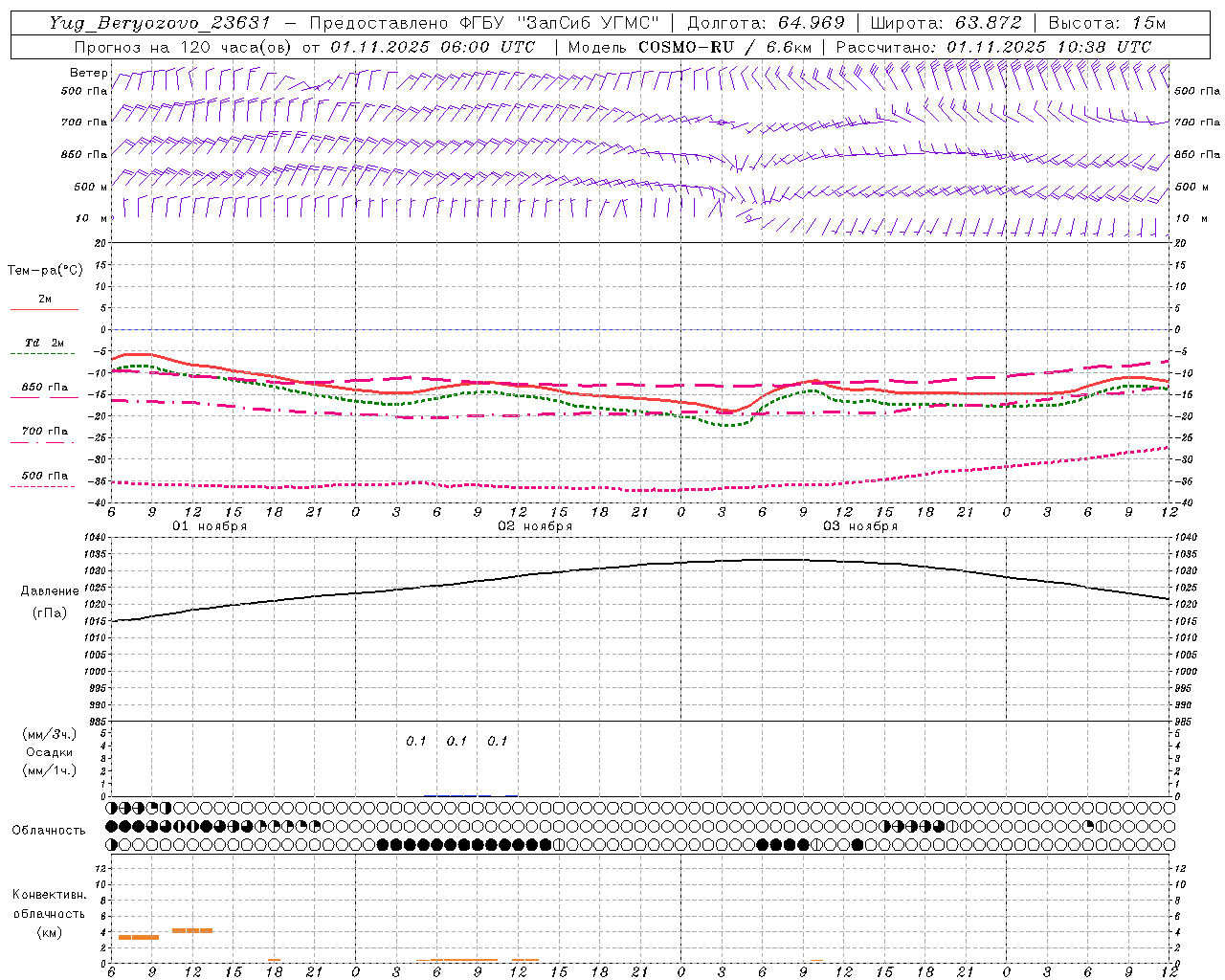1225x980 pixels.
Task: Click the Рассчитано: 01.11.2025 10:38 UTC timestamp
Action: click(x=993, y=47)
